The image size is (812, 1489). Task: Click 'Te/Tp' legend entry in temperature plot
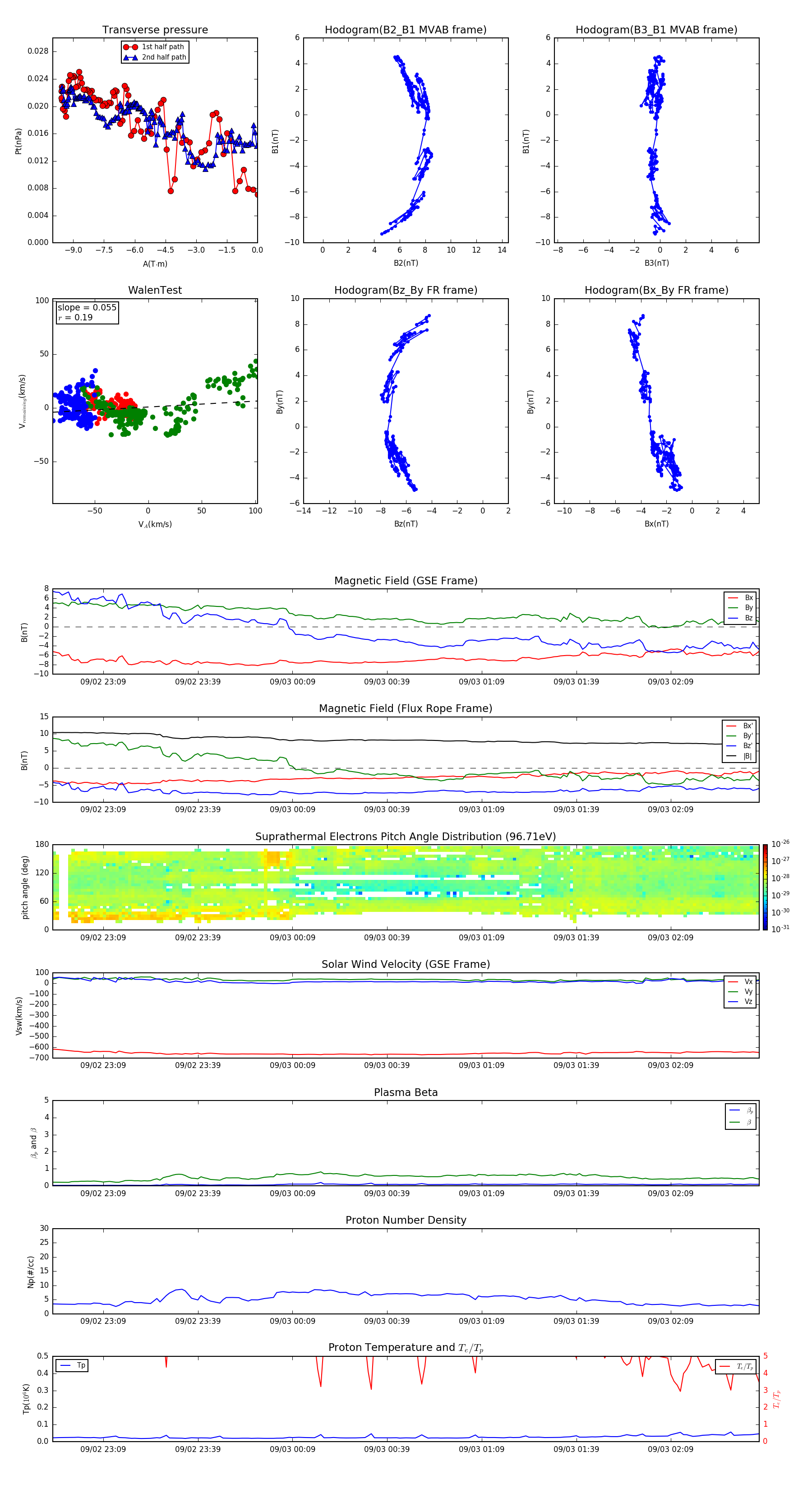[x=736, y=1366]
